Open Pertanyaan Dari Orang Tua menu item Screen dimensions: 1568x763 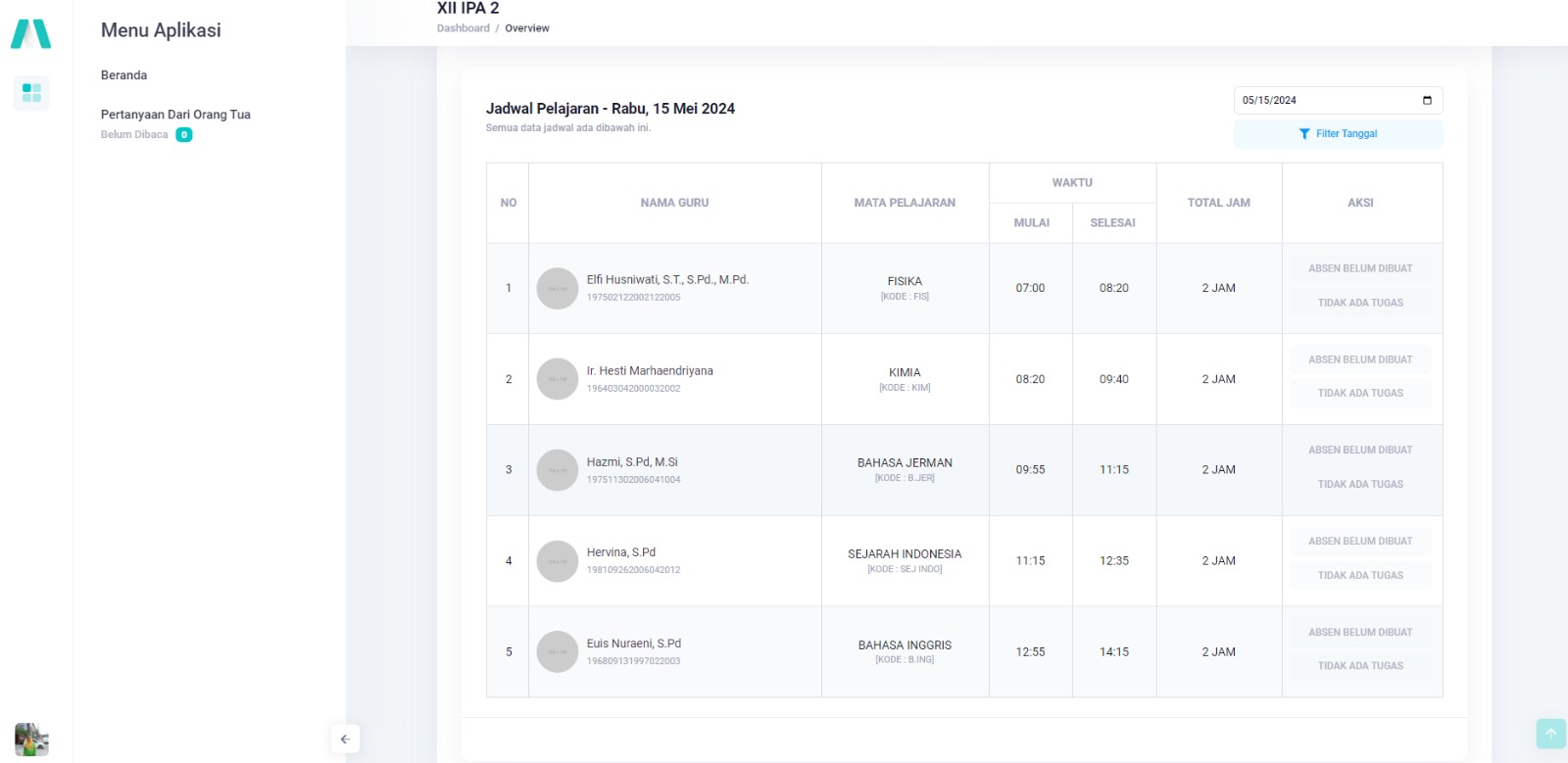point(175,115)
